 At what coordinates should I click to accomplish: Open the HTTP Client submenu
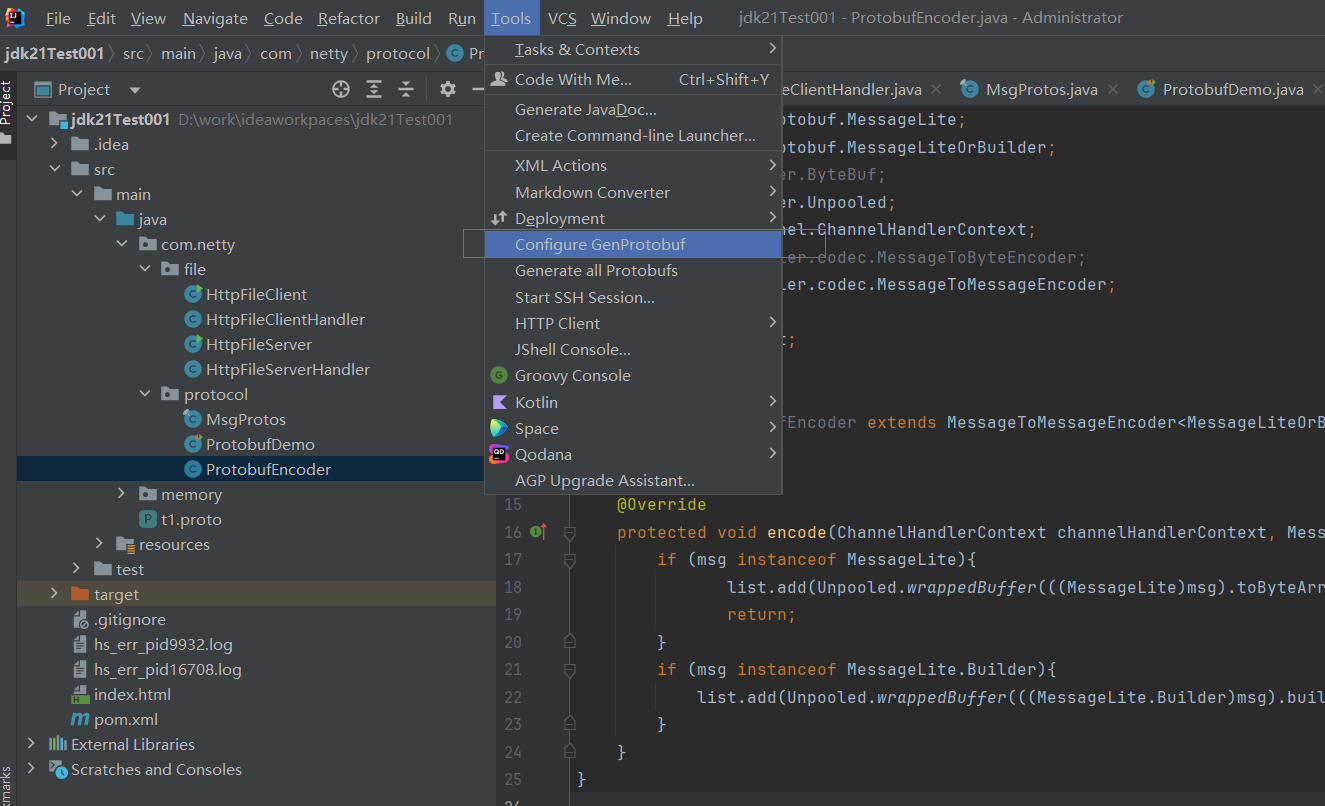tap(633, 323)
